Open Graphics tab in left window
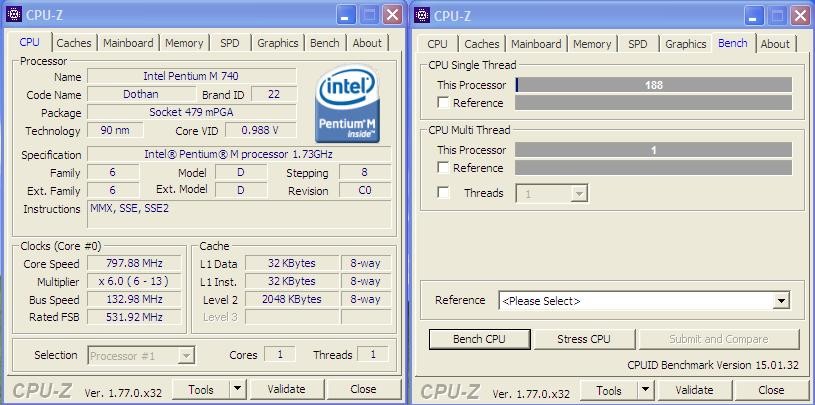 tap(278, 43)
